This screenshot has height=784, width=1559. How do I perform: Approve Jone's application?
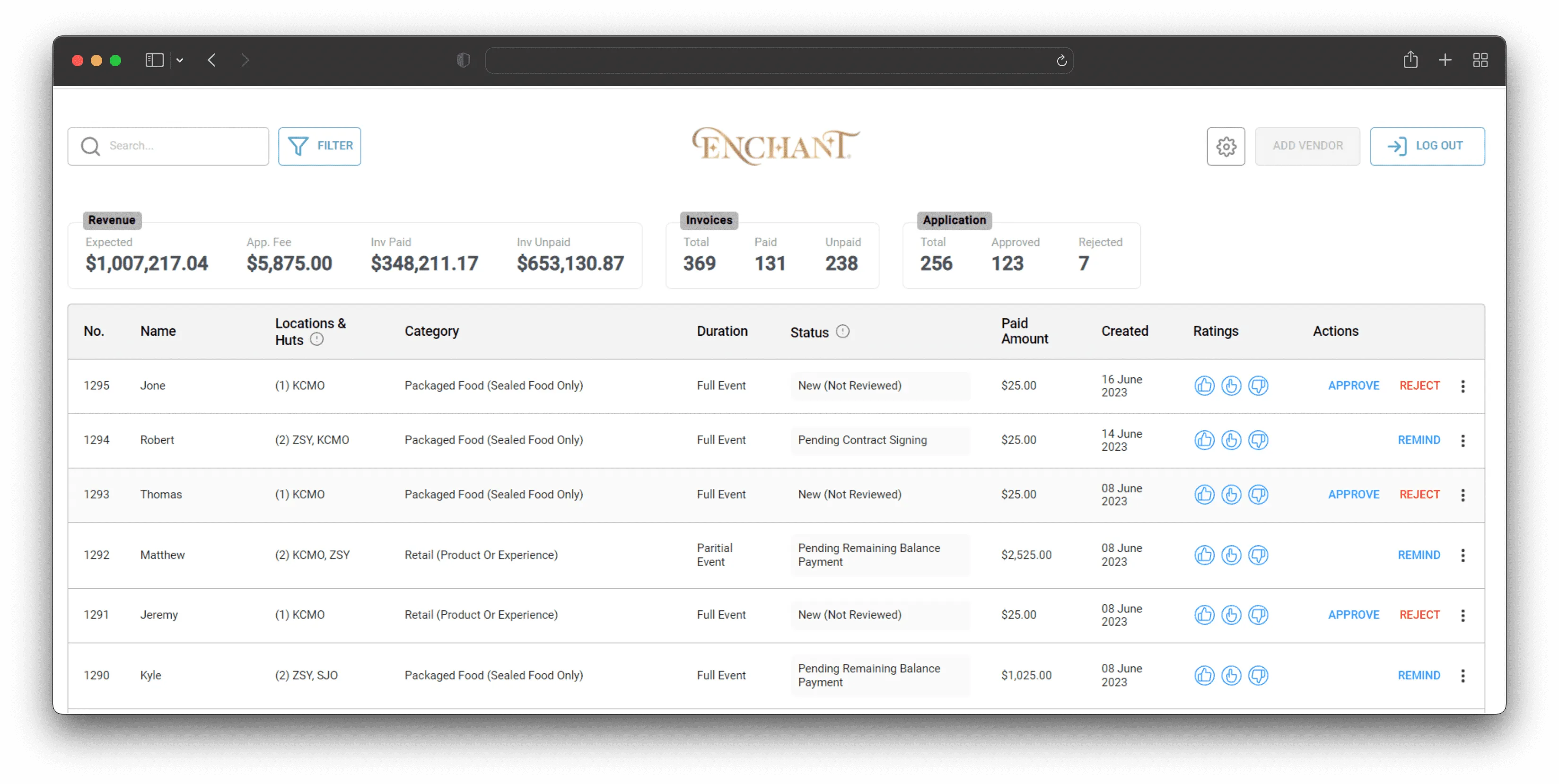[1353, 385]
